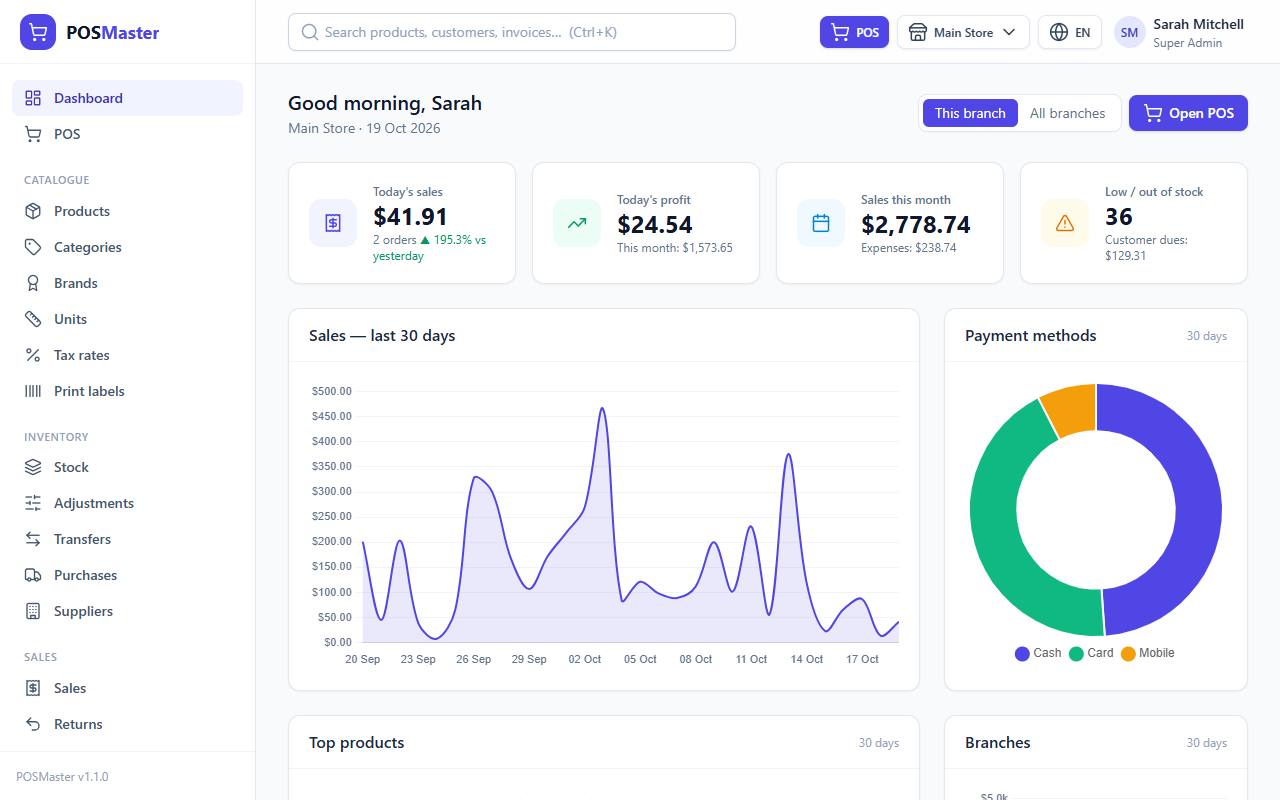The width and height of the screenshot is (1280, 800).
Task: Open the Dashboard page from sidebar
Action: point(127,98)
